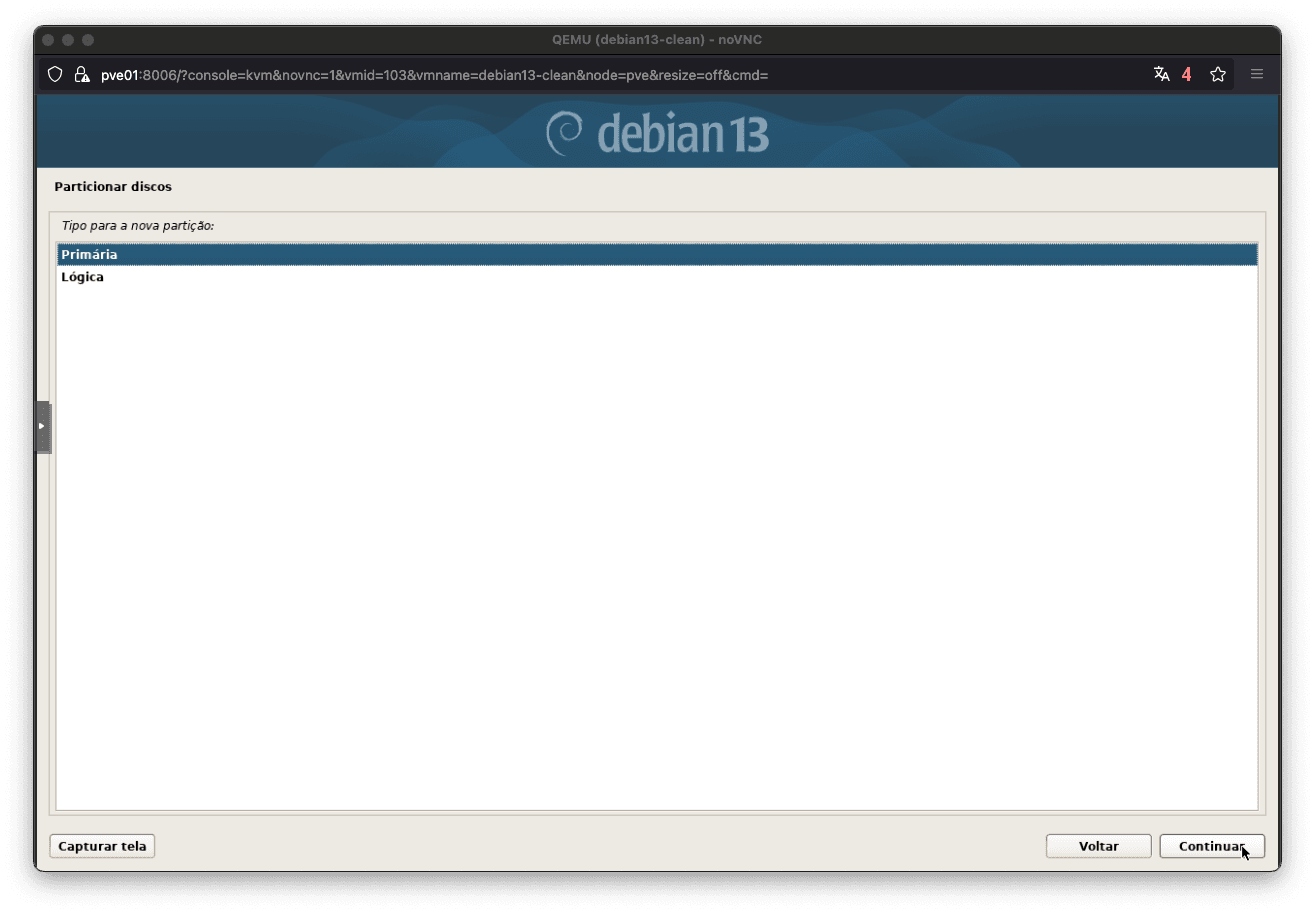Close window with the leftmost title bar button
Image resolution: width=1315 pixels, height=913 pixels.
48,40
